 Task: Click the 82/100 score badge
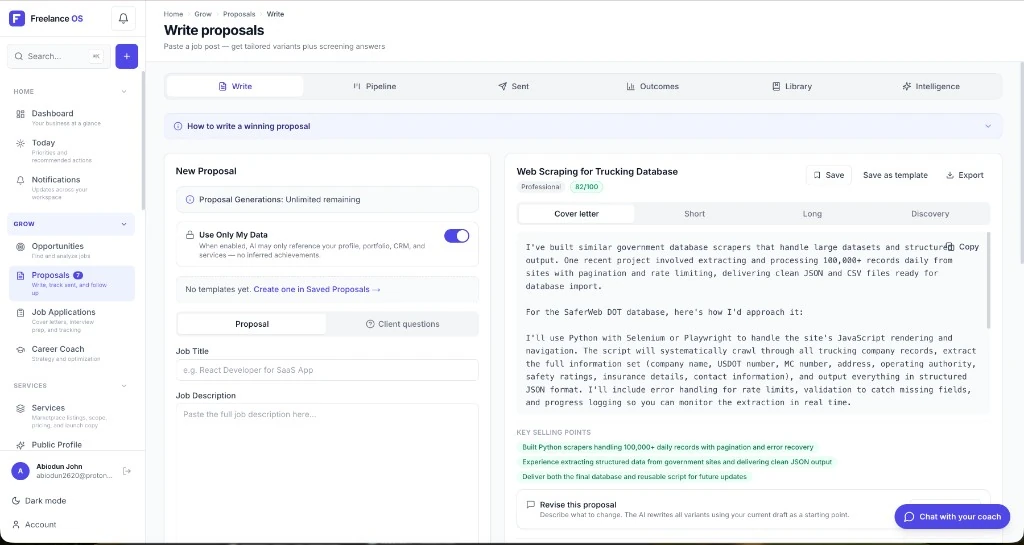[586, 187]
